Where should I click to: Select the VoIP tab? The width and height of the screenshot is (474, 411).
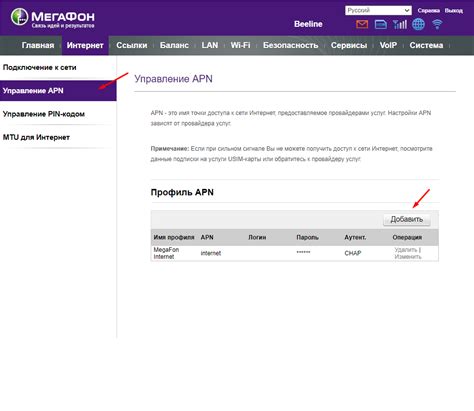click(x=388, y=45)
